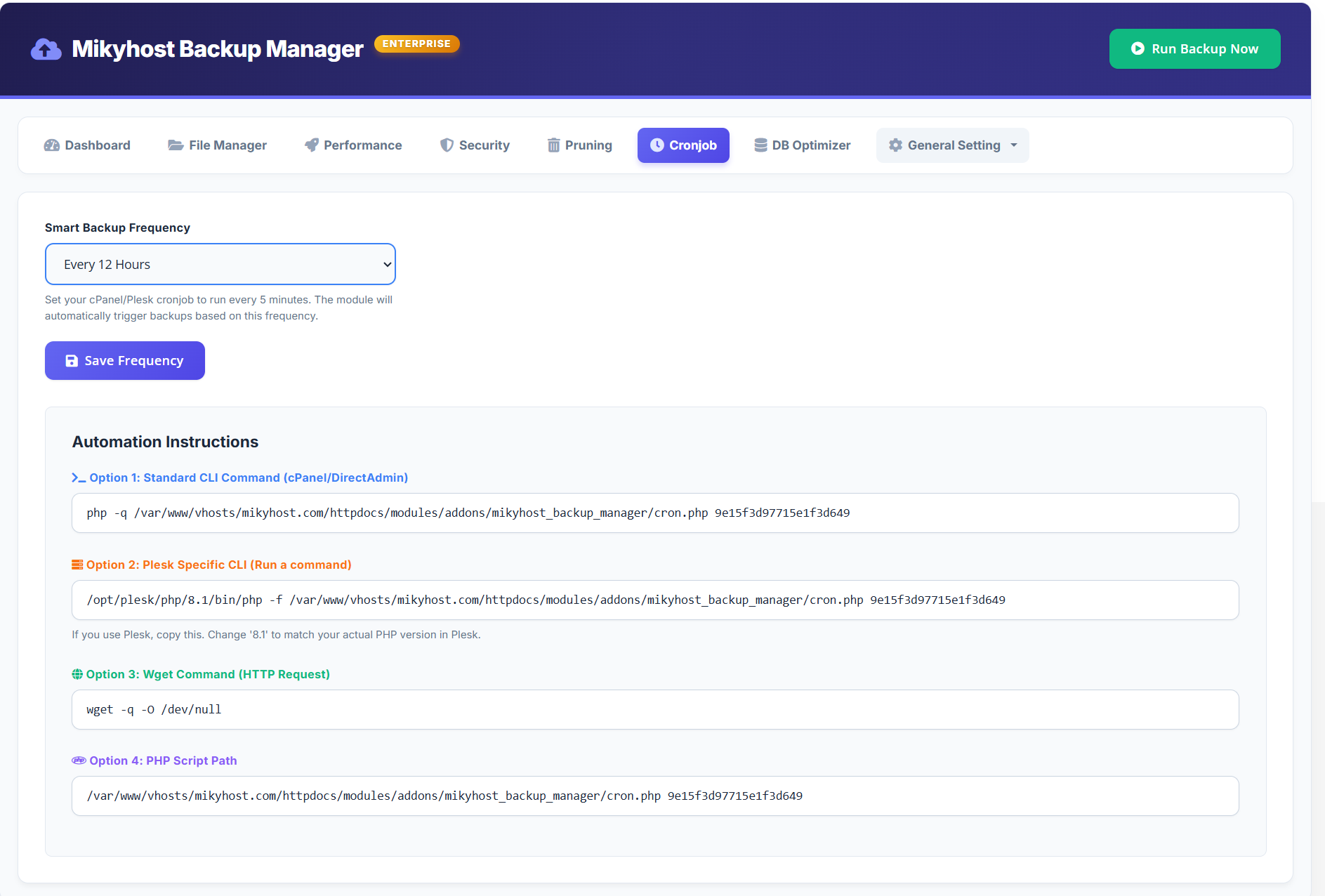The height and width of the screenshot is (896, 1325).
Task: Switch to the DB Optimizer tab
Action: (x=803, y=145)
